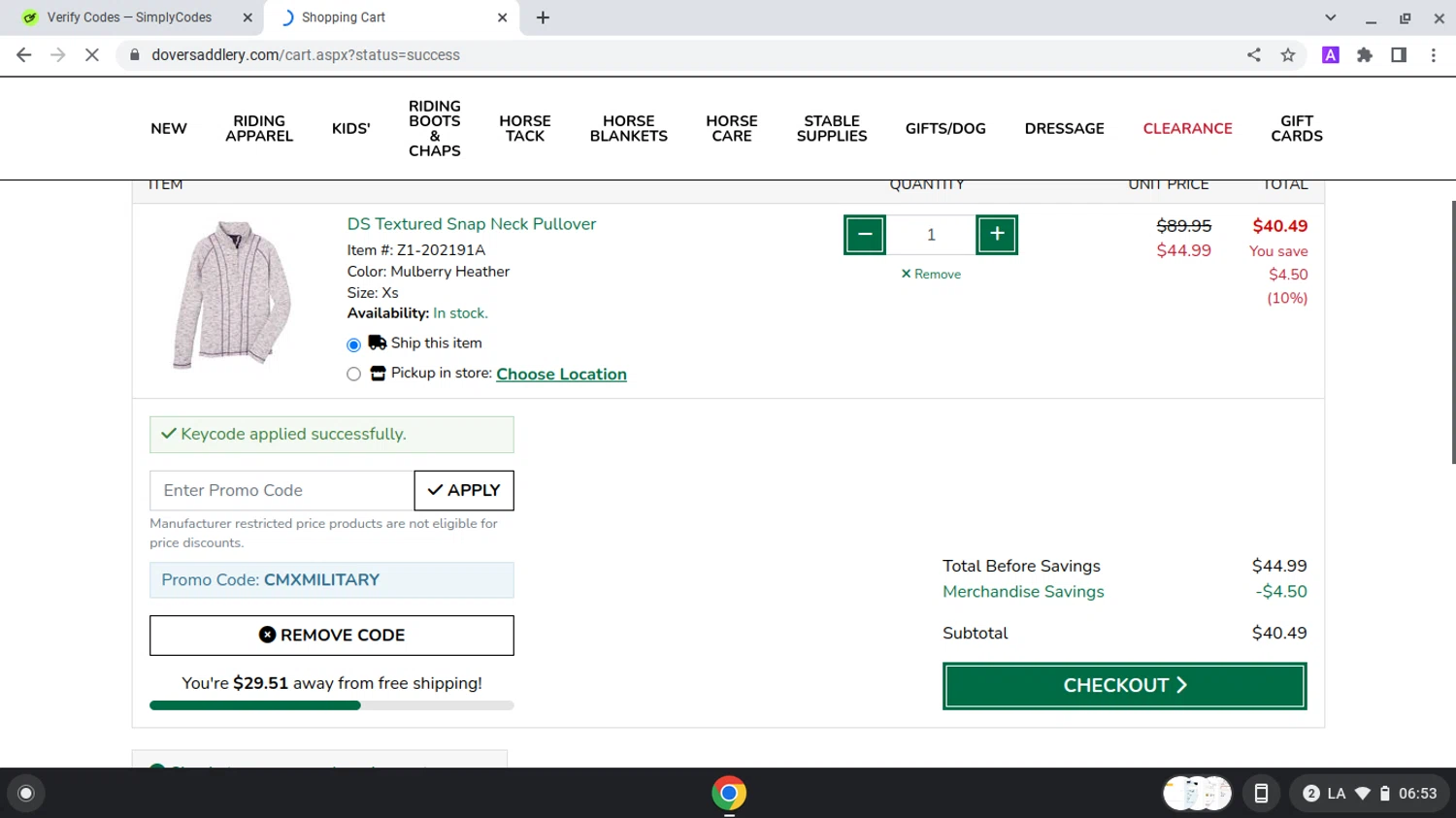The height and width of the screenshot is (818, 1456).
Task: Click the battery icon in tray
Action: click(x=1385, y=794)
